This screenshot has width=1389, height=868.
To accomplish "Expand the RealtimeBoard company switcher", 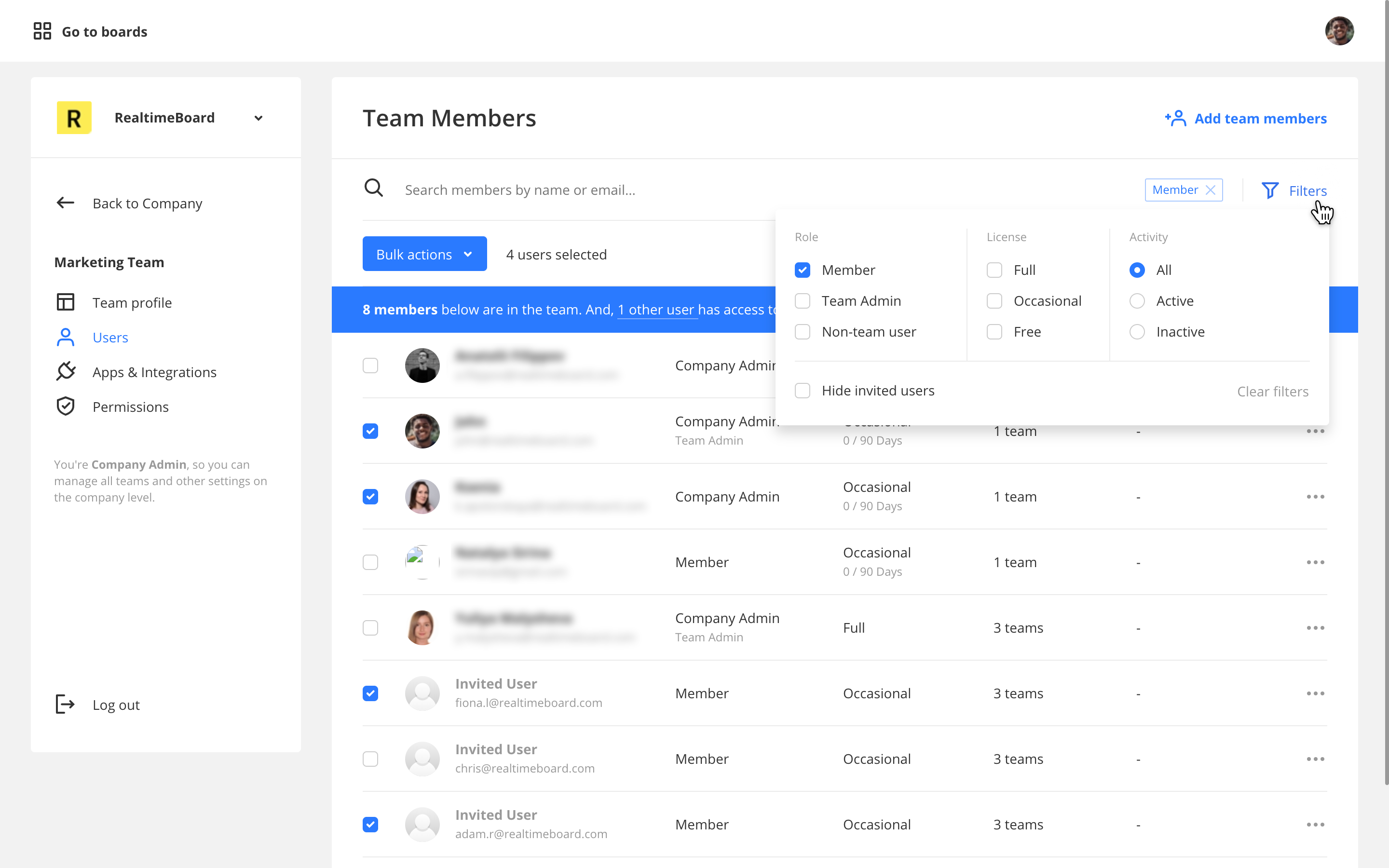I will click(x=259, y=118).
